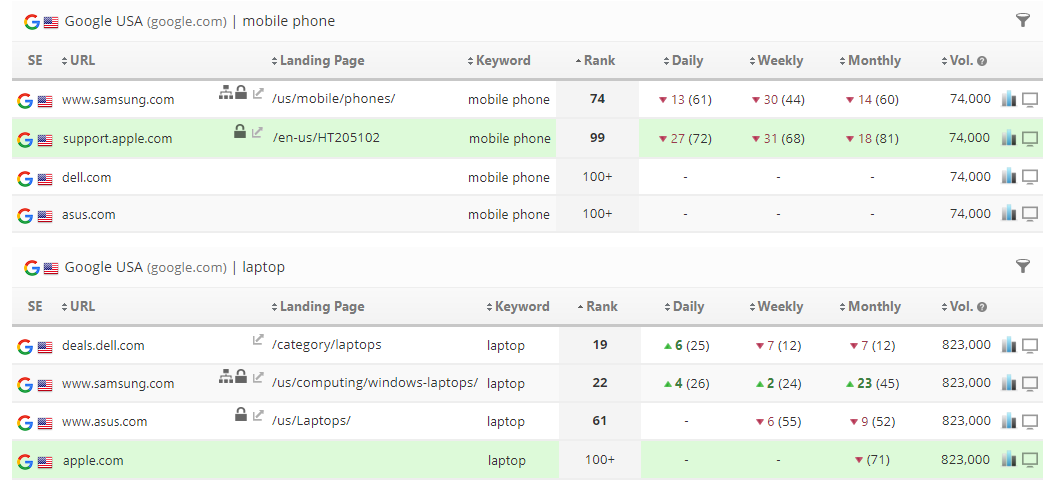Open external link icon for samsung.com /us/mobile/phones/
The image size is (1054, 493).
(258, 94)
